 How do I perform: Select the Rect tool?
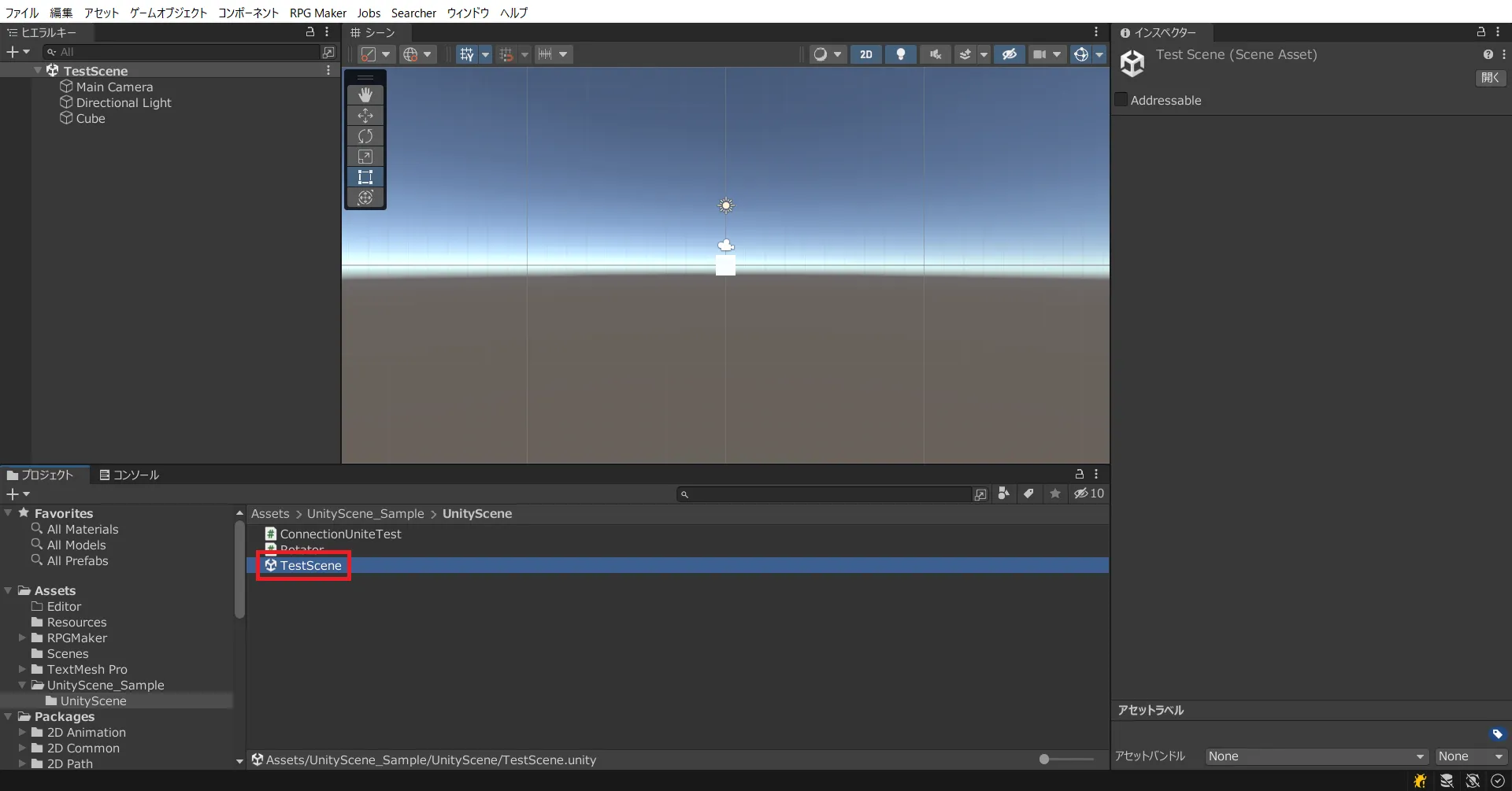point(365,177)
